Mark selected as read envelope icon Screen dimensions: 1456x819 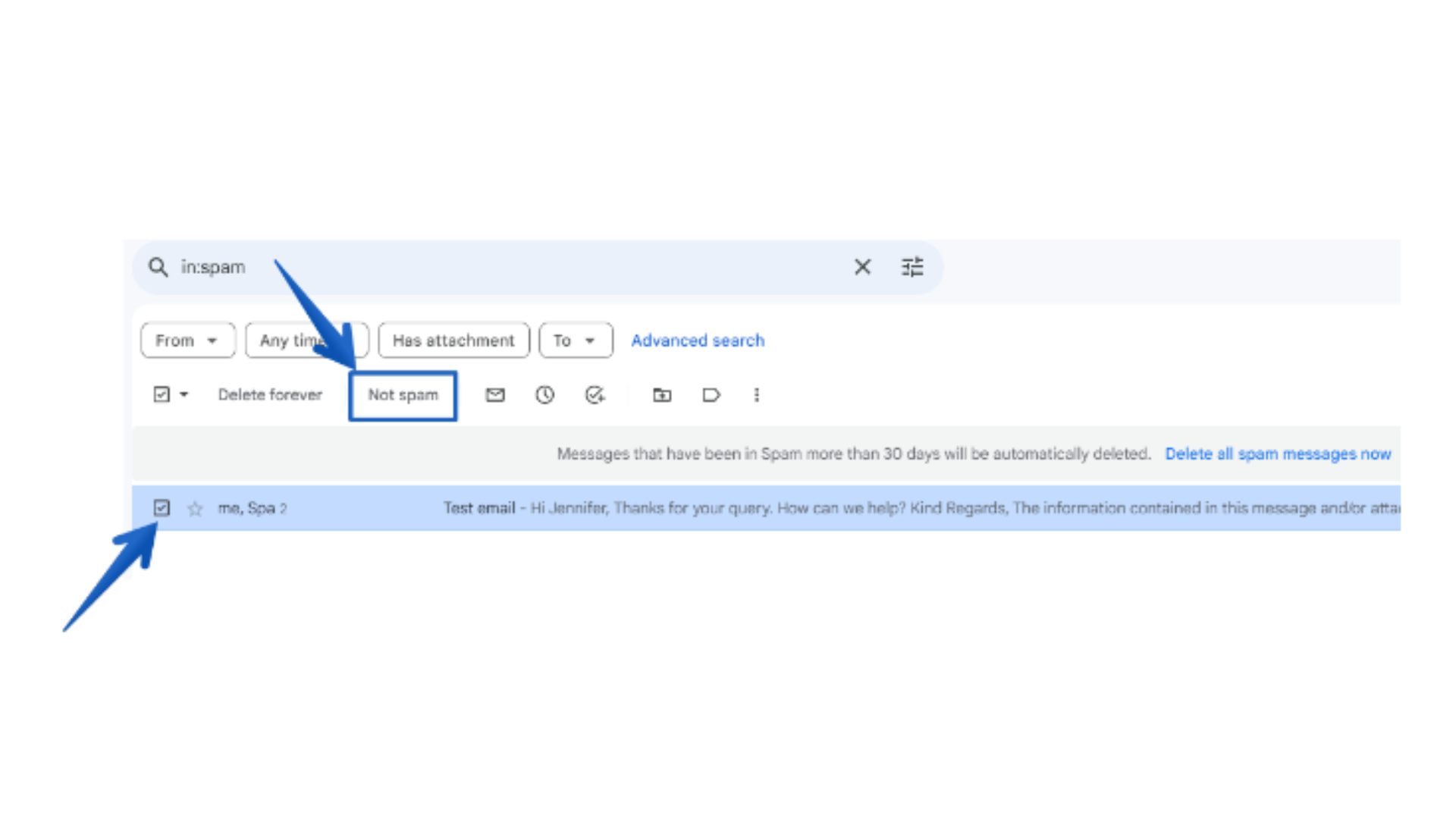point(495,394)
